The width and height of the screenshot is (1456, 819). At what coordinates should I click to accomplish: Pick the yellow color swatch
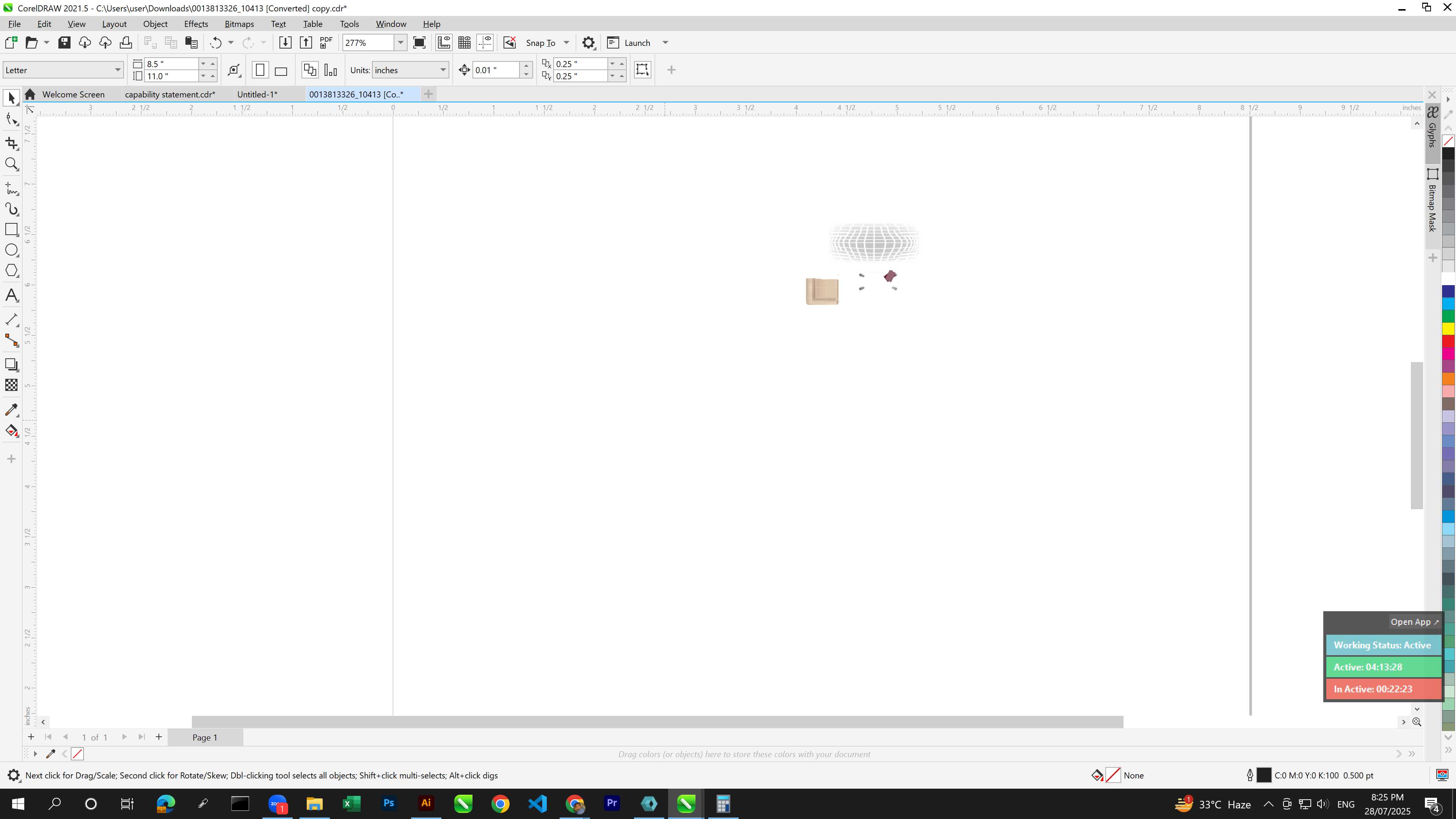click(x=1449, y=329)
